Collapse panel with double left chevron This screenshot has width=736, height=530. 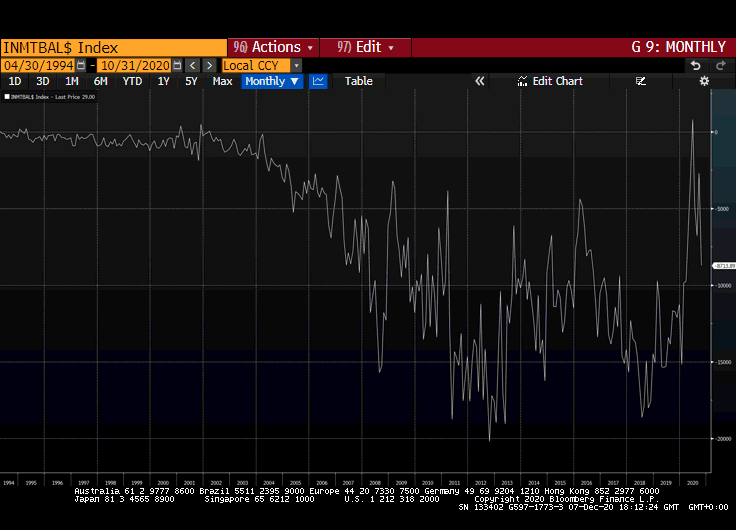click(x=480, y=81)
